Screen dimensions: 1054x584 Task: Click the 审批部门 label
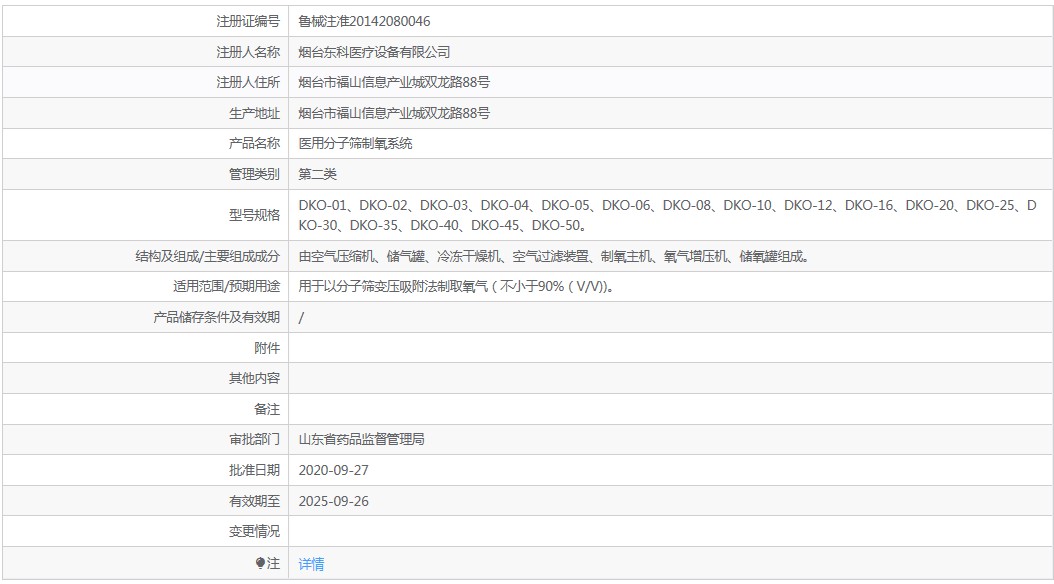[254, 440]
